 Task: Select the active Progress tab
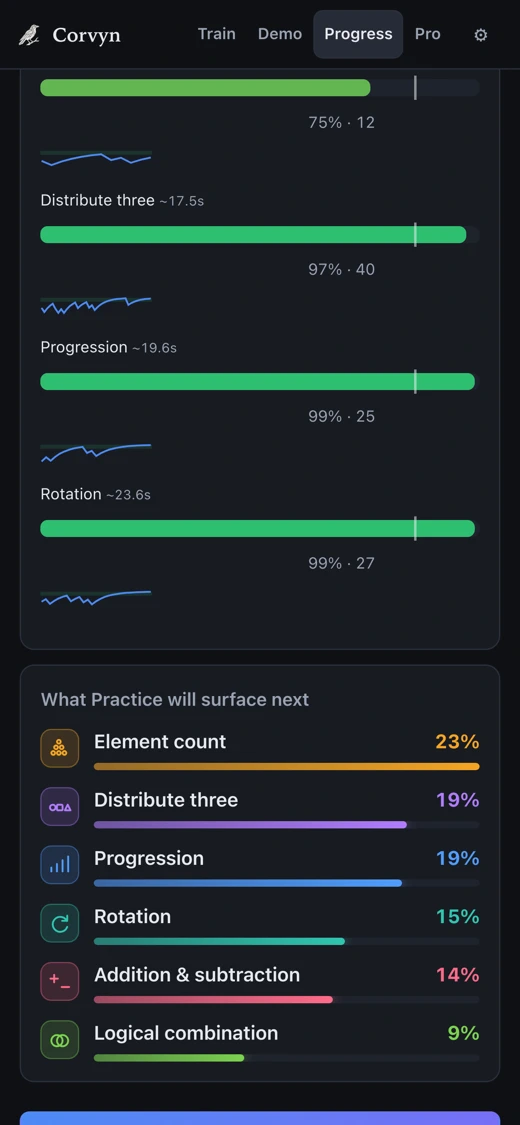[358, 34]
